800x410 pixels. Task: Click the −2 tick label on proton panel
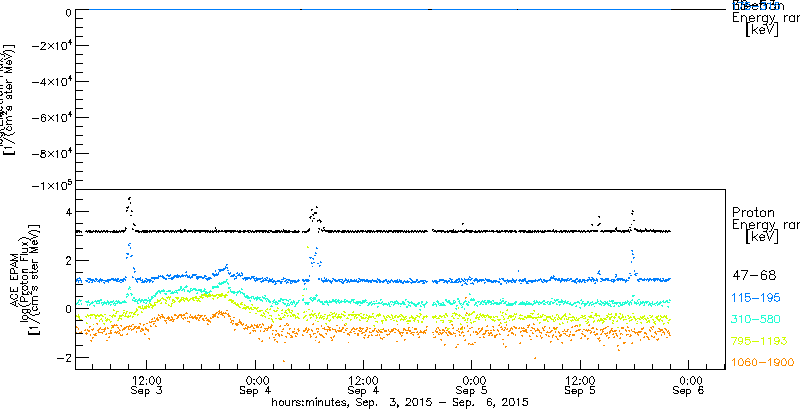[x=62, y=358]
